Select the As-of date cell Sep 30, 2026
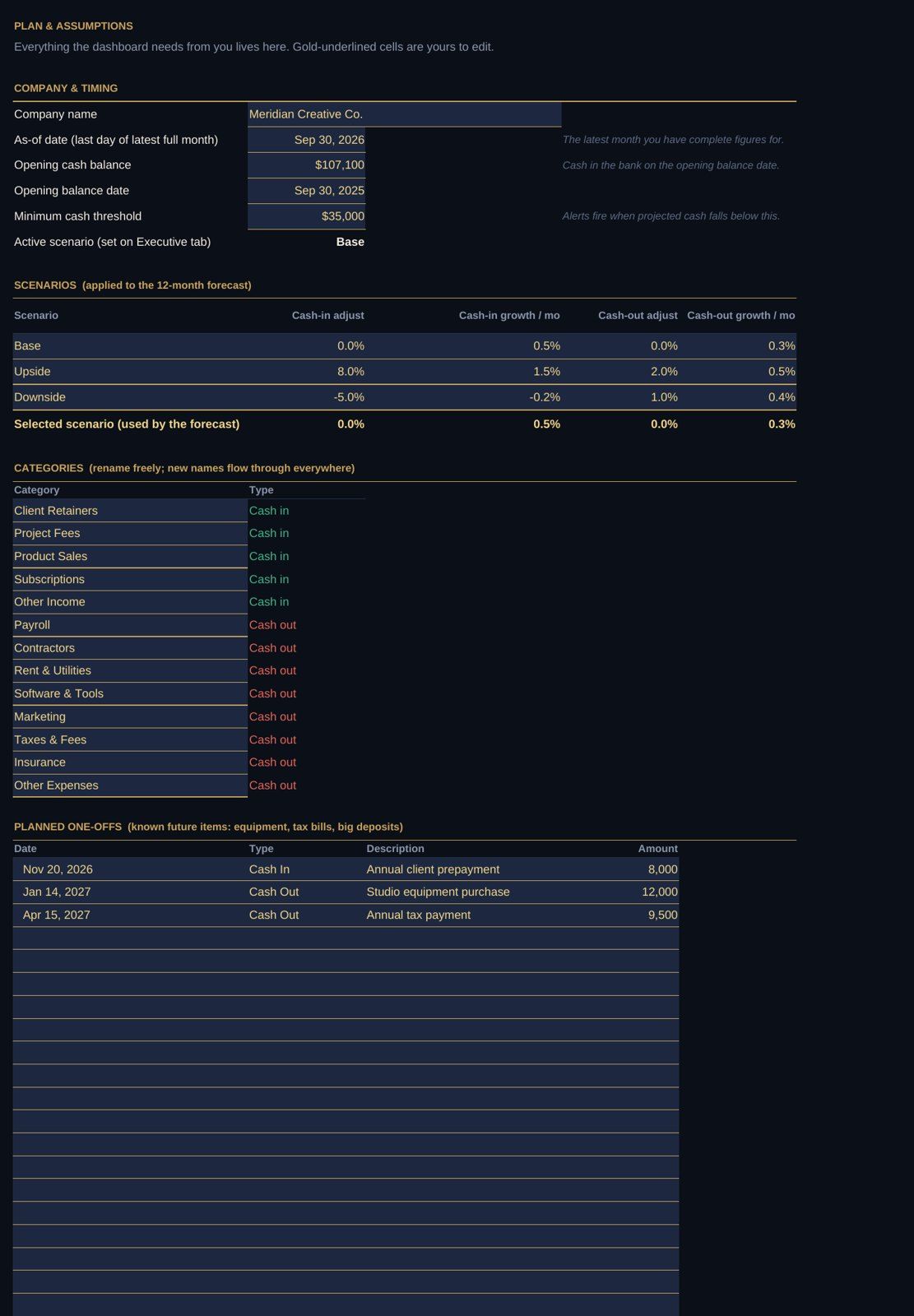The height and width of the screenshot is (1316, 914). [306, 140]
